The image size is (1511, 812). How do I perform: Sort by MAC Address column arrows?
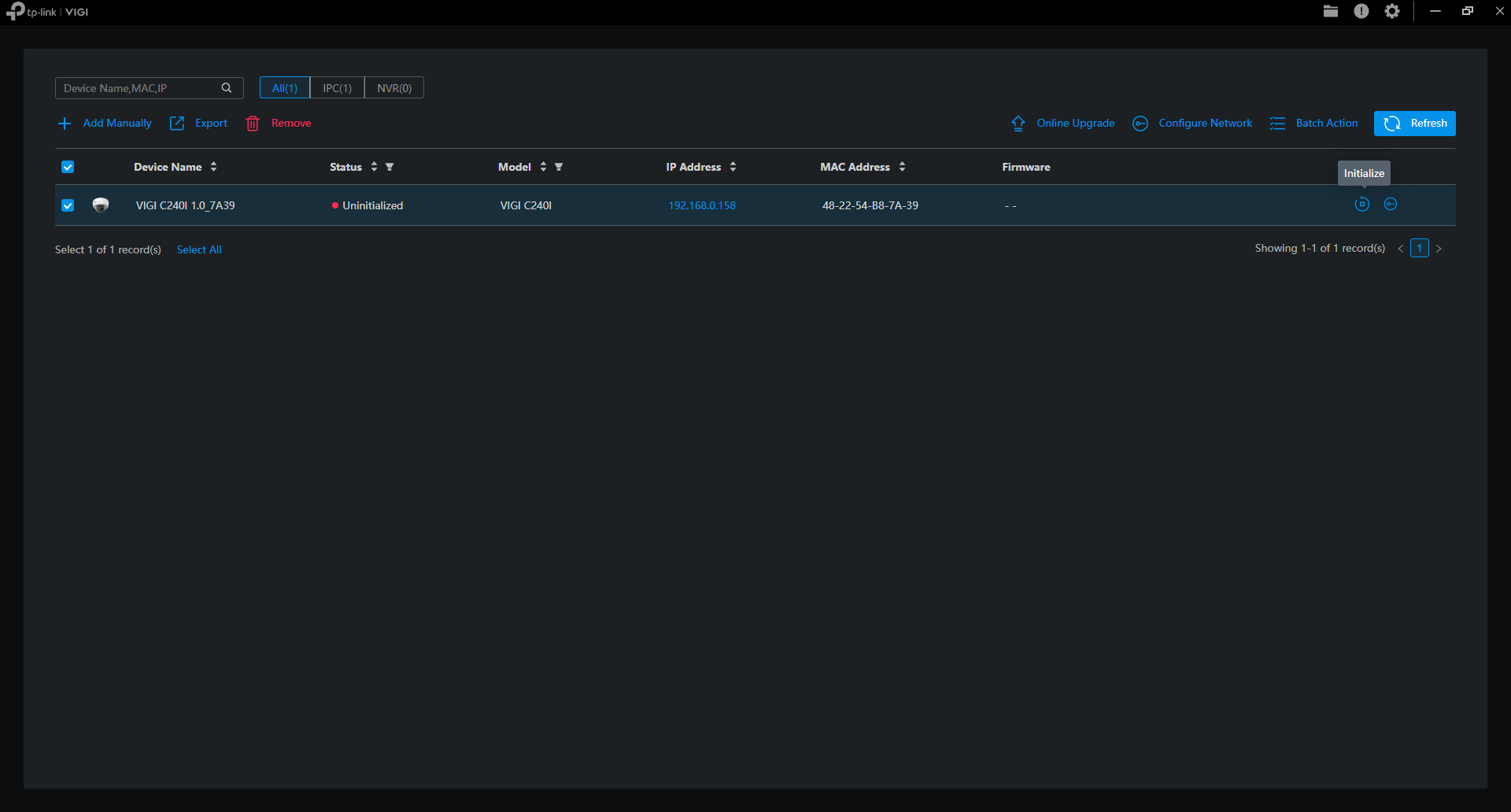(902, 167)
